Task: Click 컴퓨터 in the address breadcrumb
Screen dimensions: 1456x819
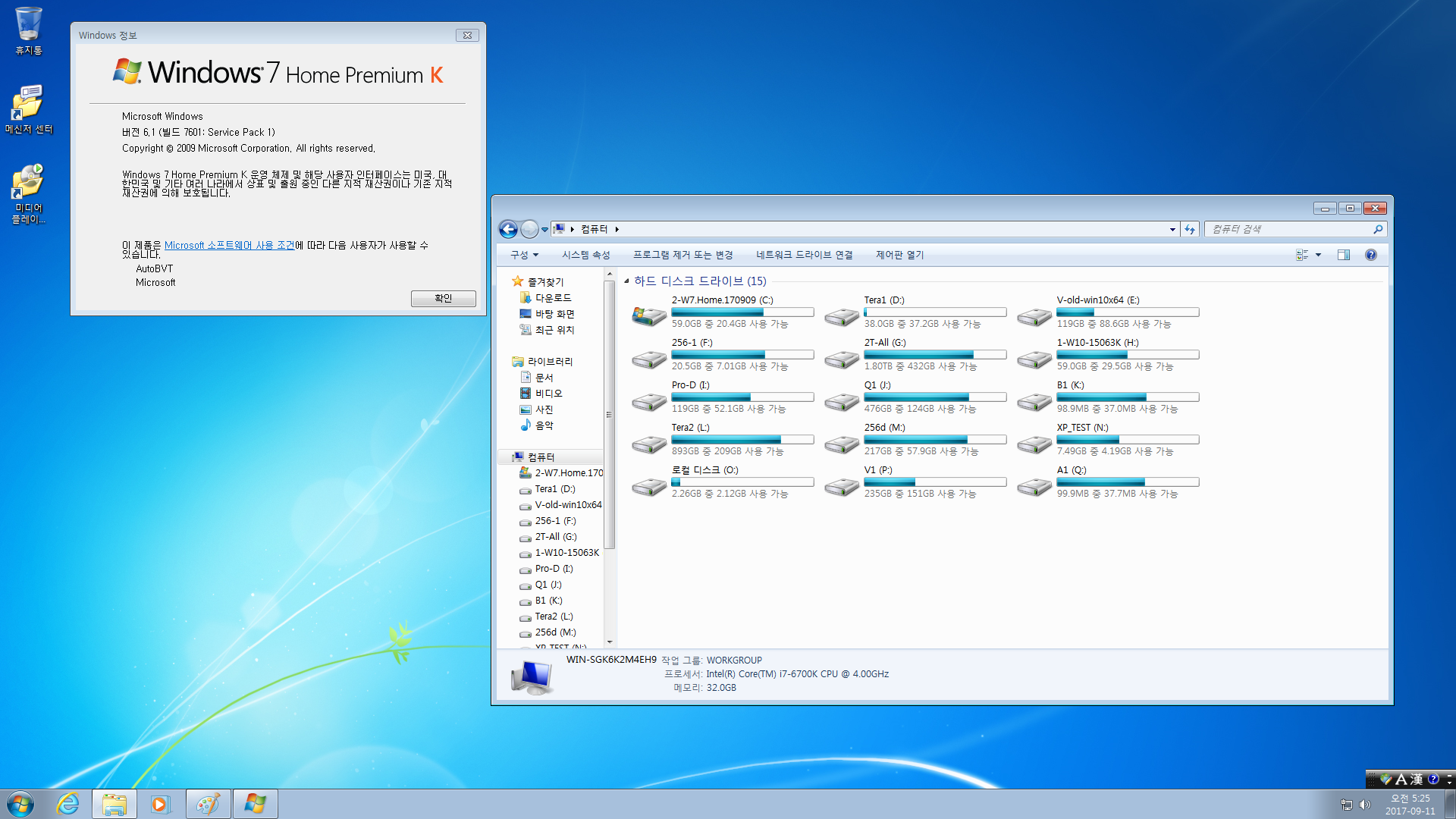Action: click(x=595, y=229)
